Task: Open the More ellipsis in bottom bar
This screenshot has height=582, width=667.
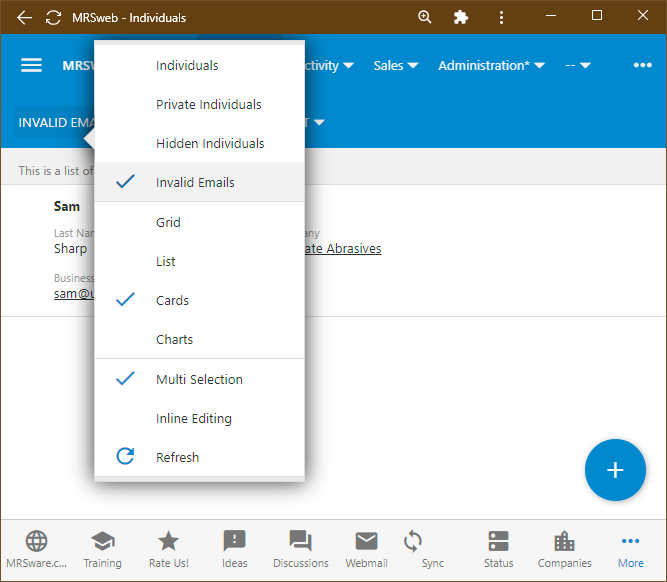Action: click(630, 541)
